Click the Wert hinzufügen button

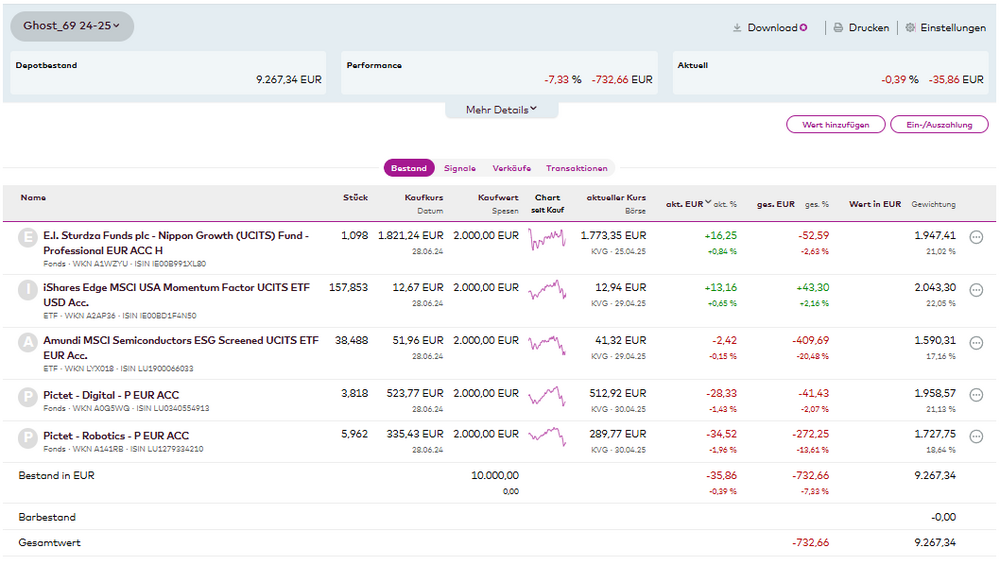835,125
